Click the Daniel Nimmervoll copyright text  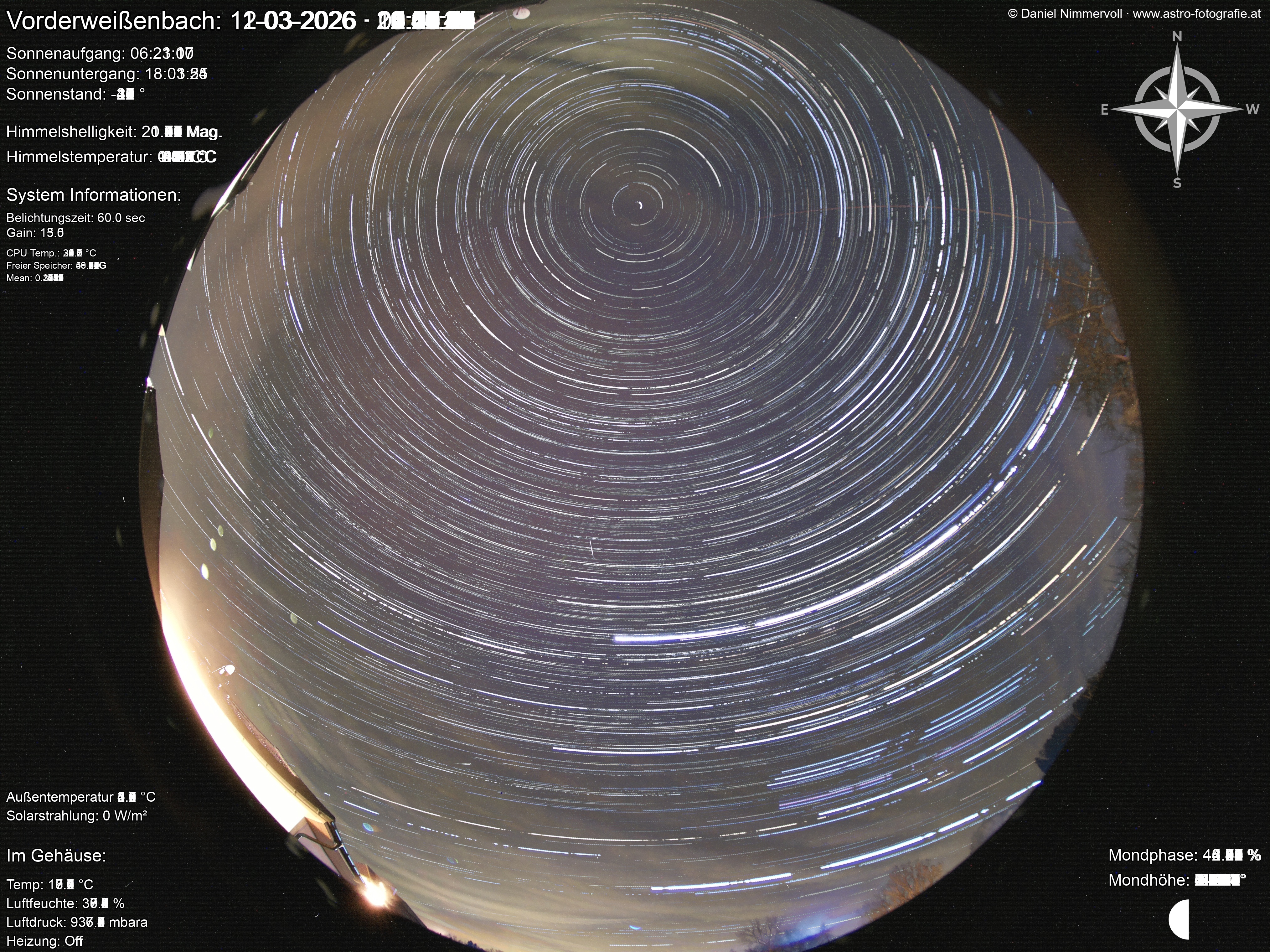(x=1065, y=14)
